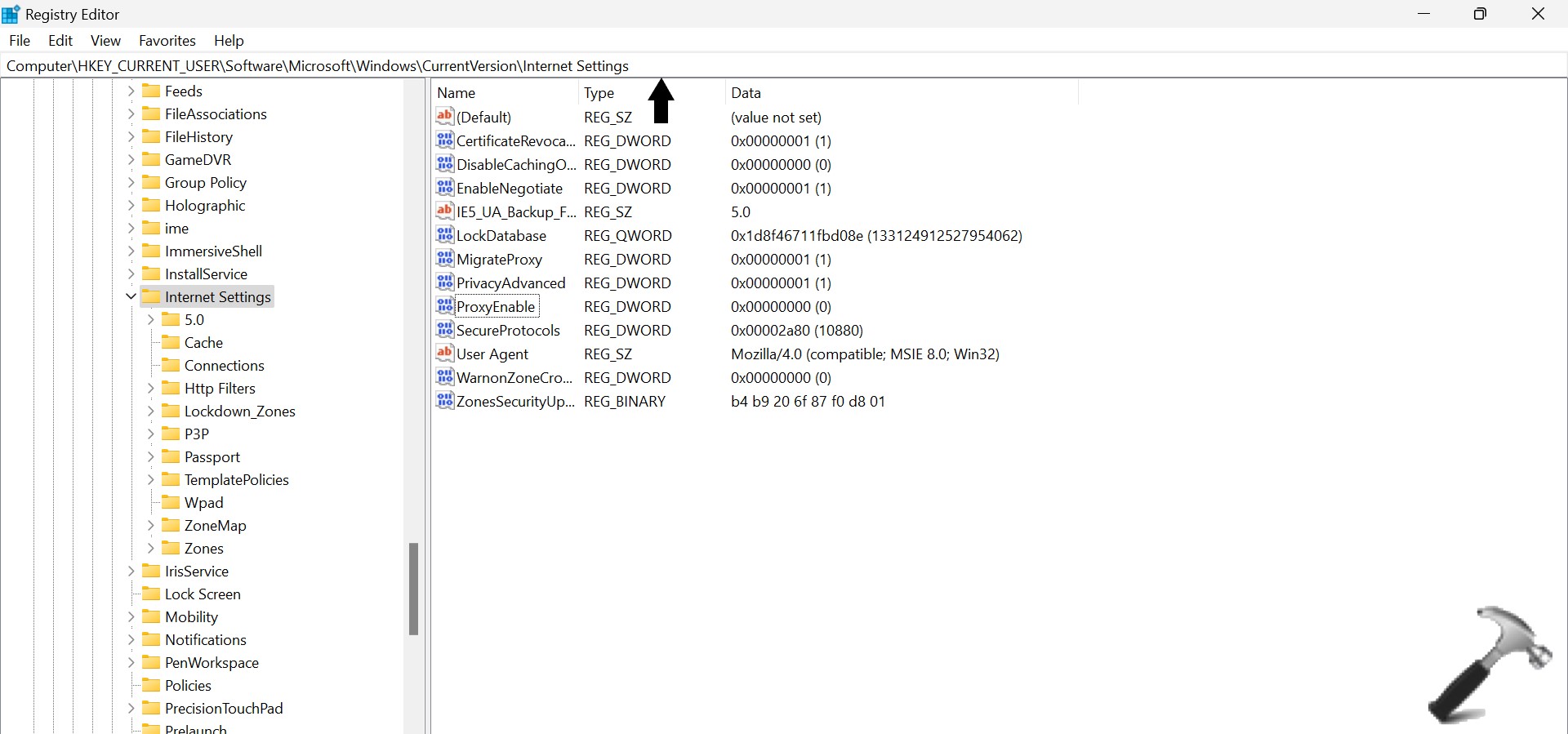Screen dimensions: 1568x734
Task: Click the Wpad folder icon
Action: 171,502
